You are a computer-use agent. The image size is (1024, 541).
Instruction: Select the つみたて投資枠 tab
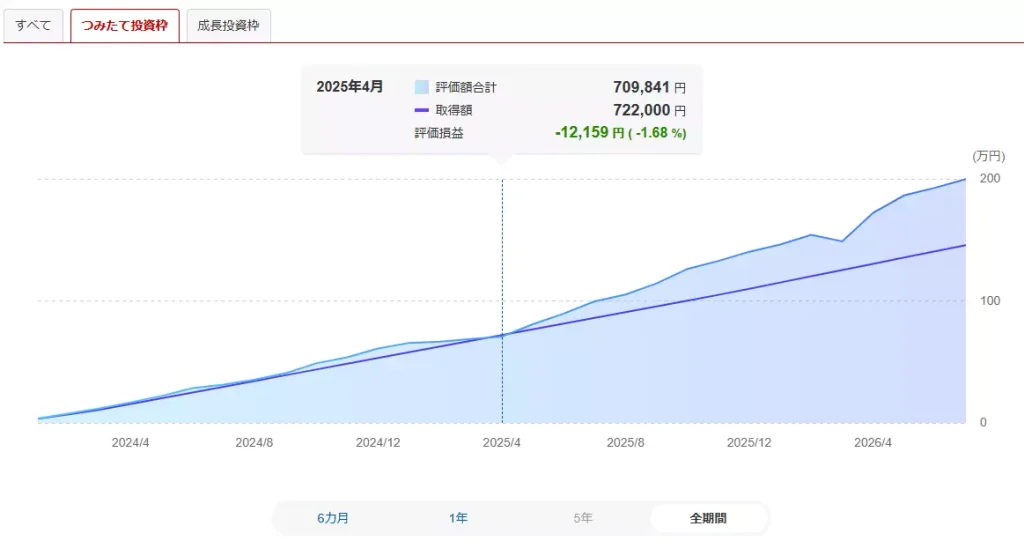(125, 25)
